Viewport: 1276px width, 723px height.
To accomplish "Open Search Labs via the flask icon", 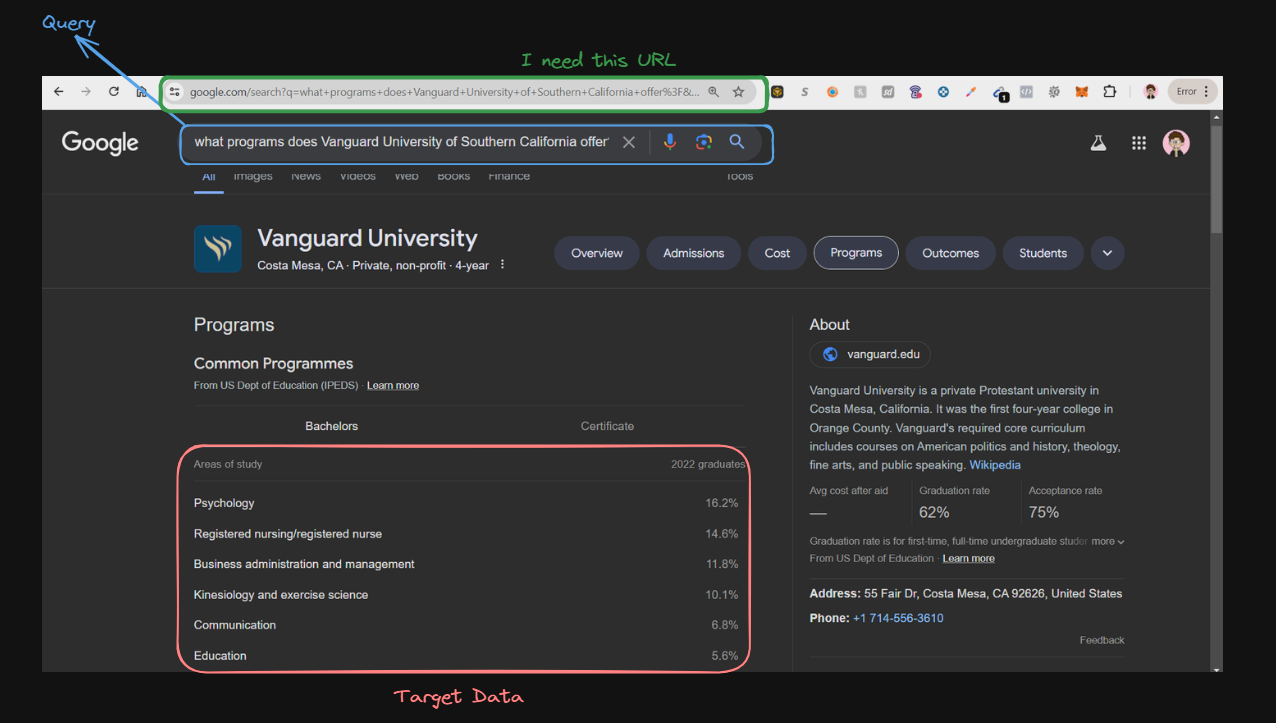I will [1098, 142].
